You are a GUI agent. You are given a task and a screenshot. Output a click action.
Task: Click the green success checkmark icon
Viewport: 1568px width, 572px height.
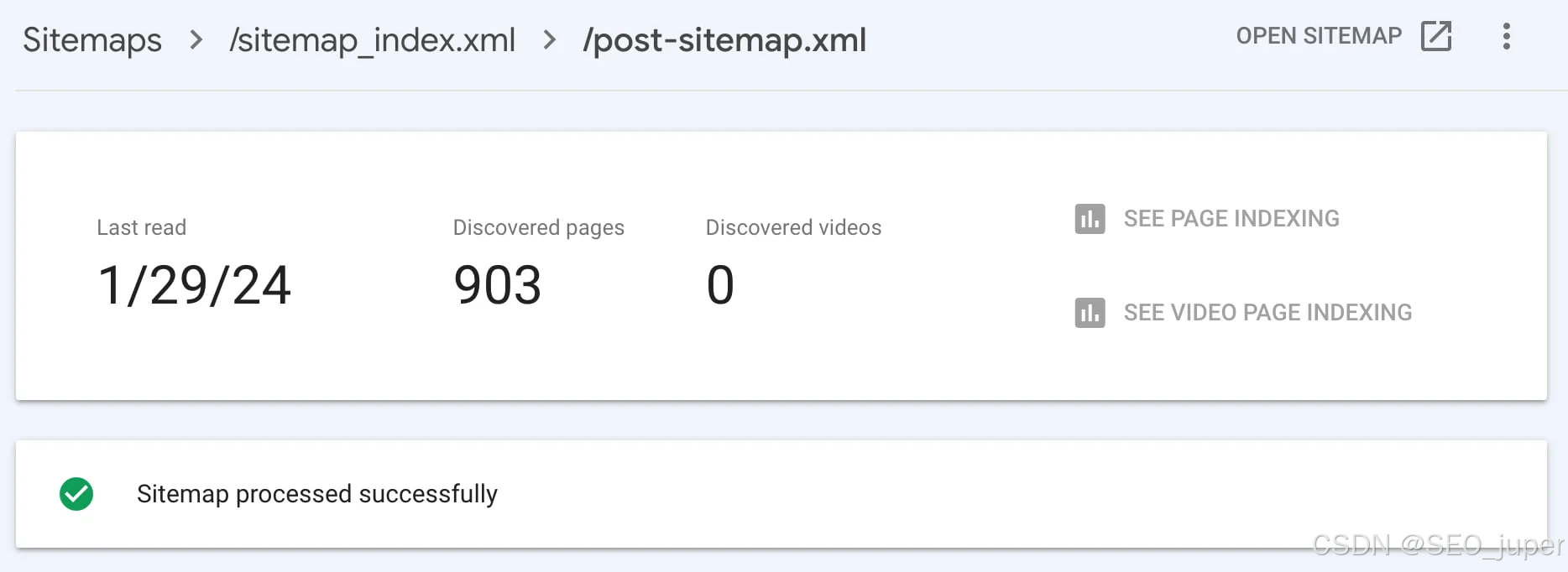(76, 494)
